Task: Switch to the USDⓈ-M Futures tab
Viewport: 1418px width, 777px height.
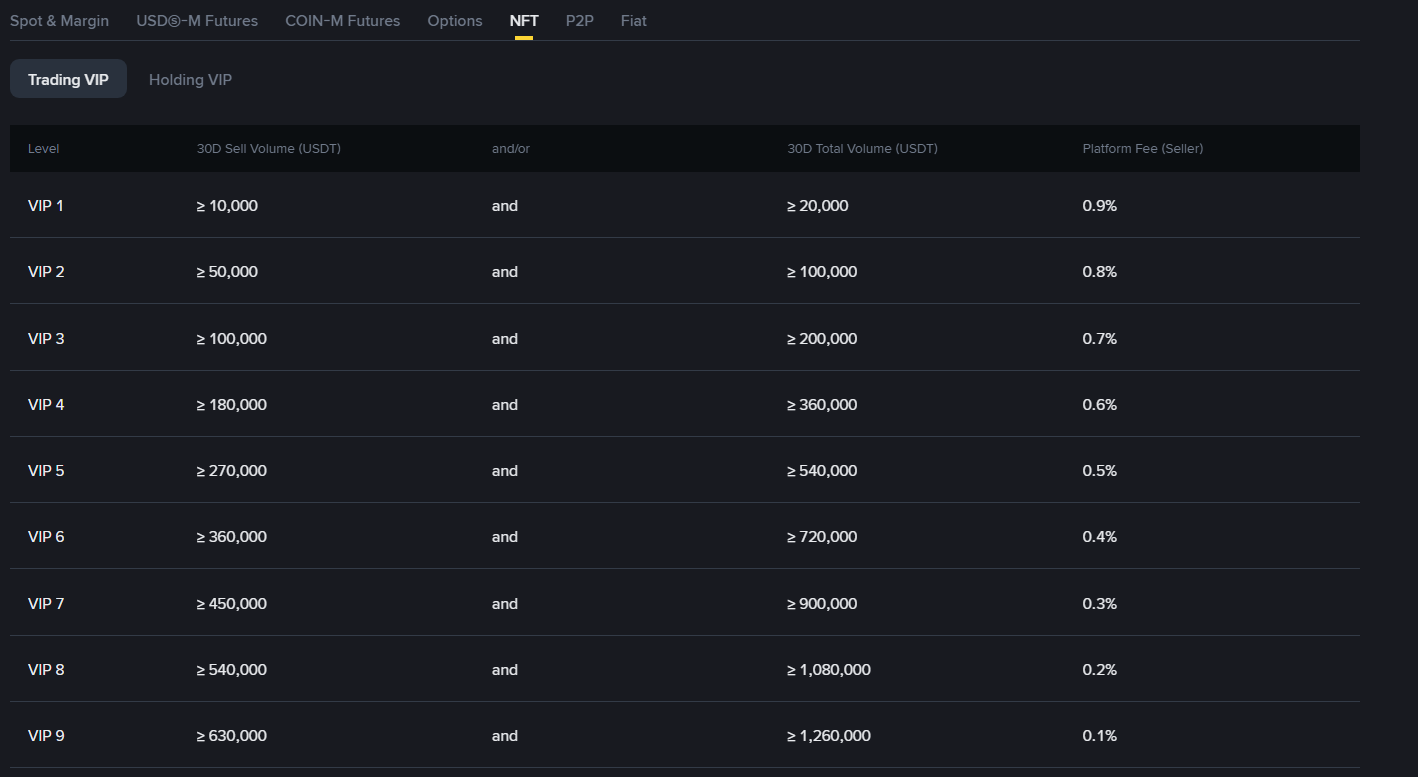Action: click(x=197, y=20)
